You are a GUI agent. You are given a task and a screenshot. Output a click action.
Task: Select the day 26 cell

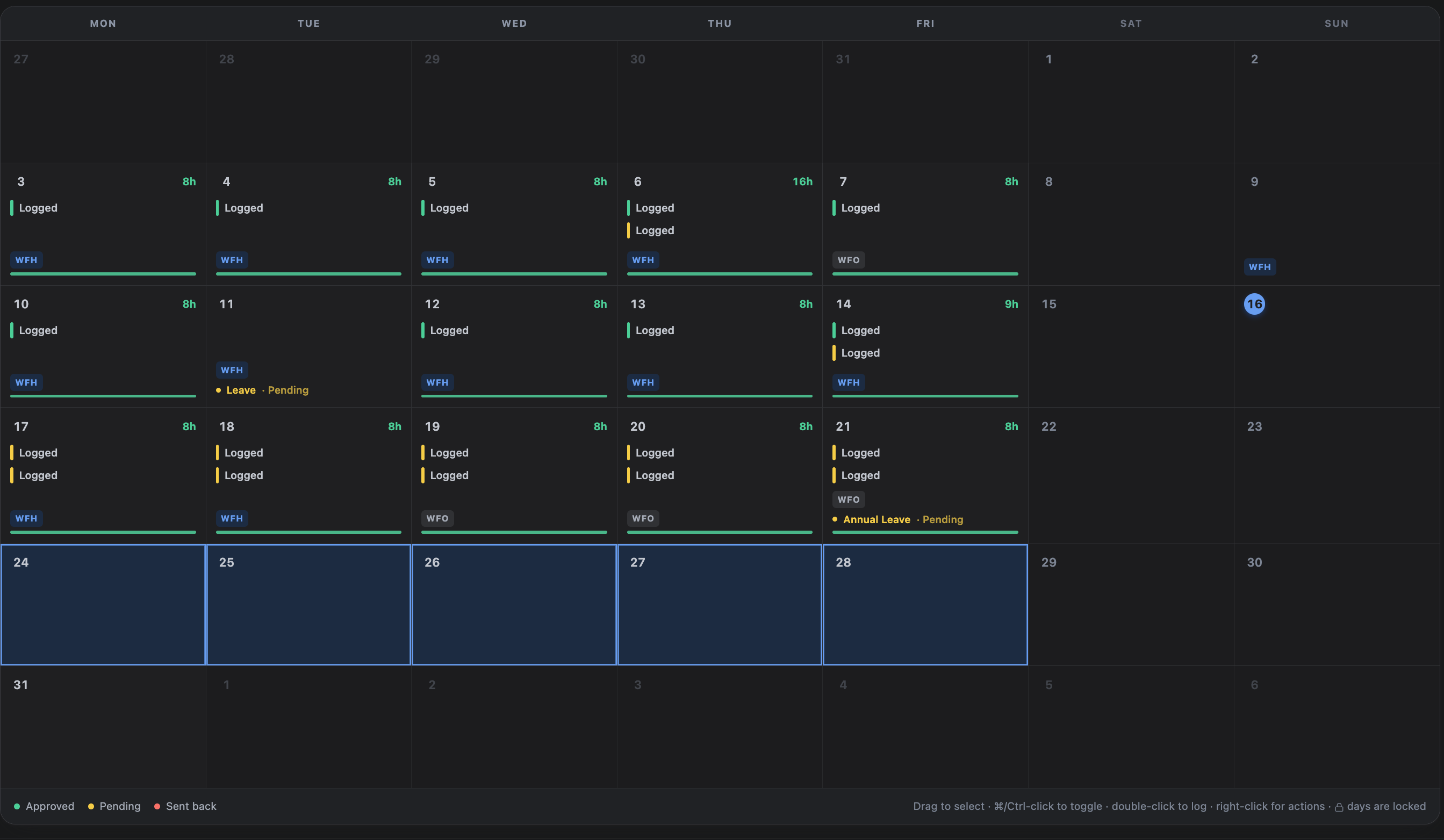pyautogui.click(x=514, y=605)
